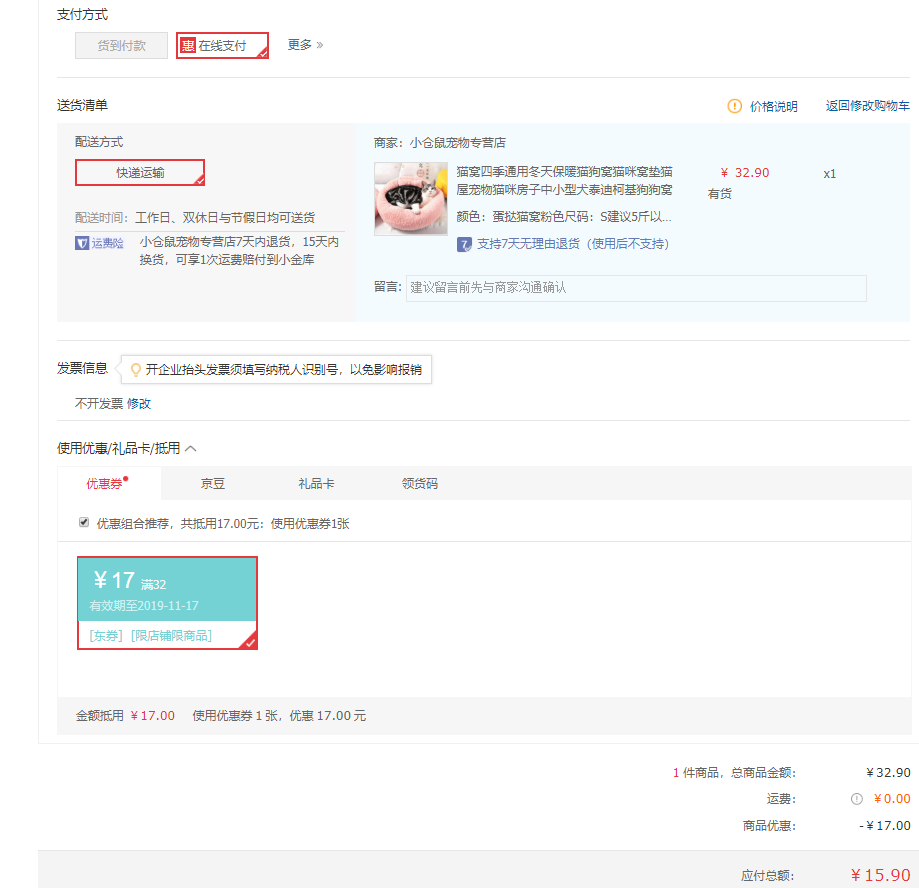919x888 pixels.
Task: Open the pink cat bed product thumbnail
Action: [411, 199]
